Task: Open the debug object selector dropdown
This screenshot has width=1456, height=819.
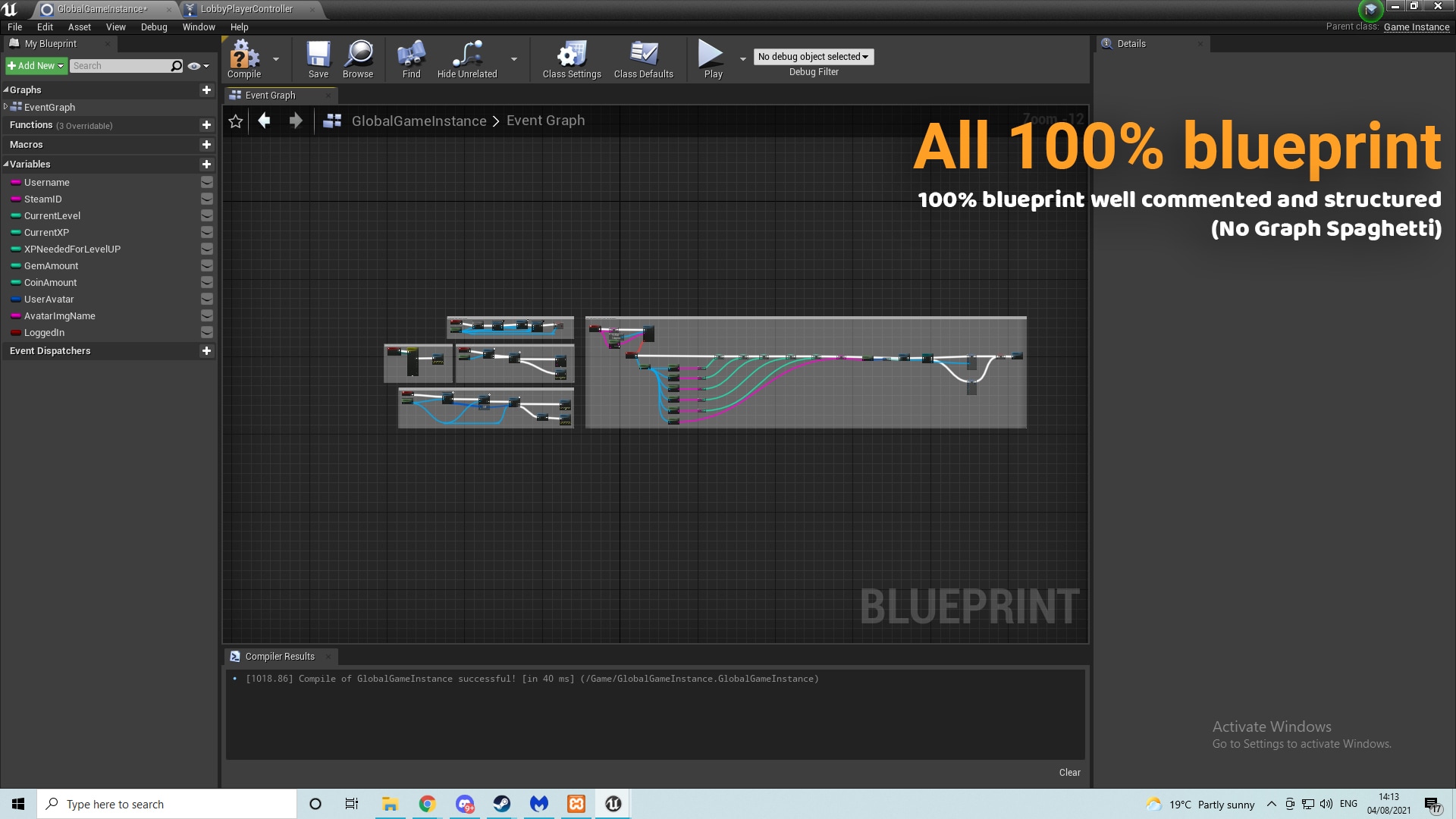Action: coord(814,57)
